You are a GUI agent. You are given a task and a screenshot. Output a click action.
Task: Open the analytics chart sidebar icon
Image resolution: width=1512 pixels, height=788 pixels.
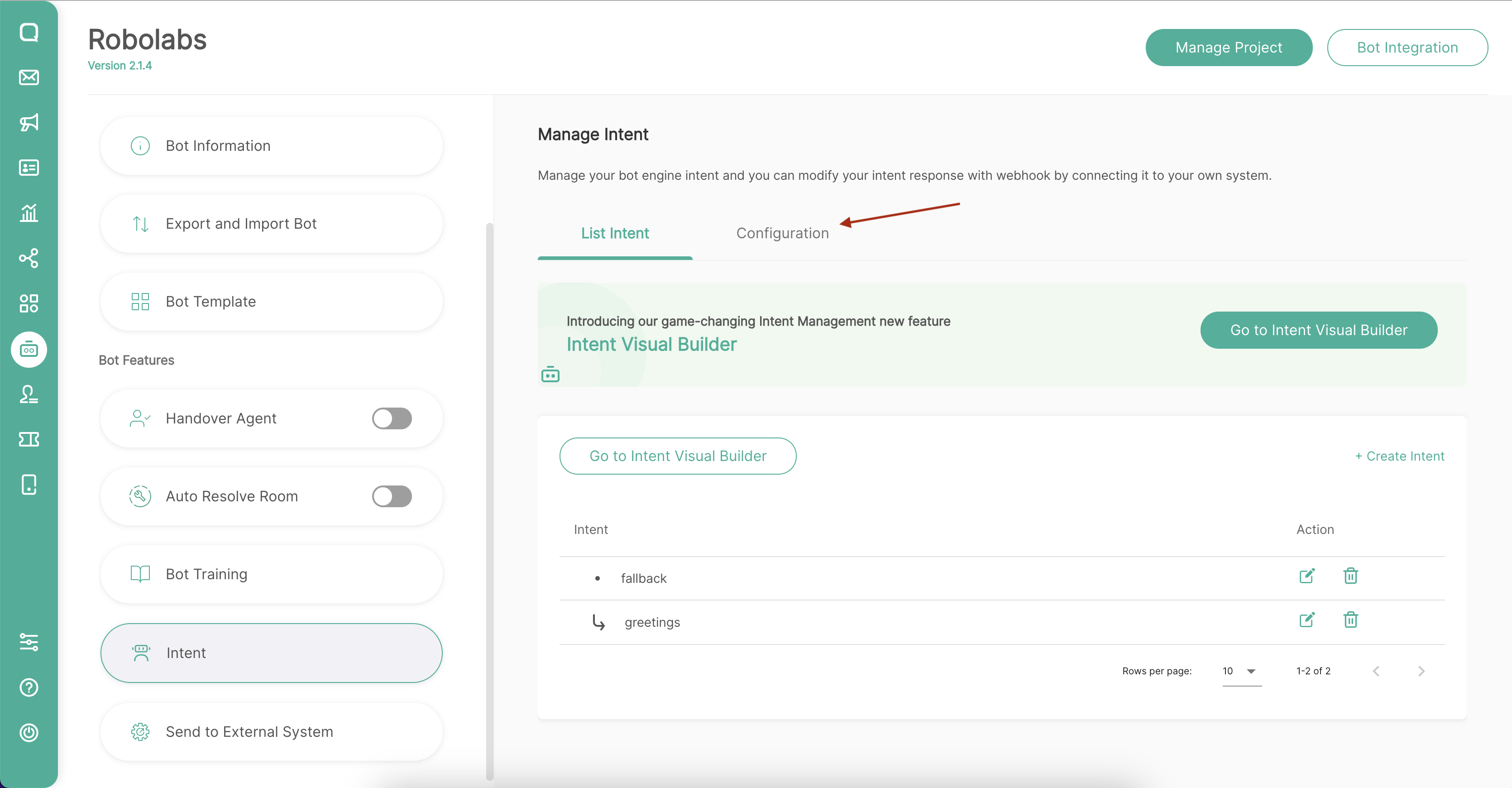pyautogui.click(x=29, y=213)
